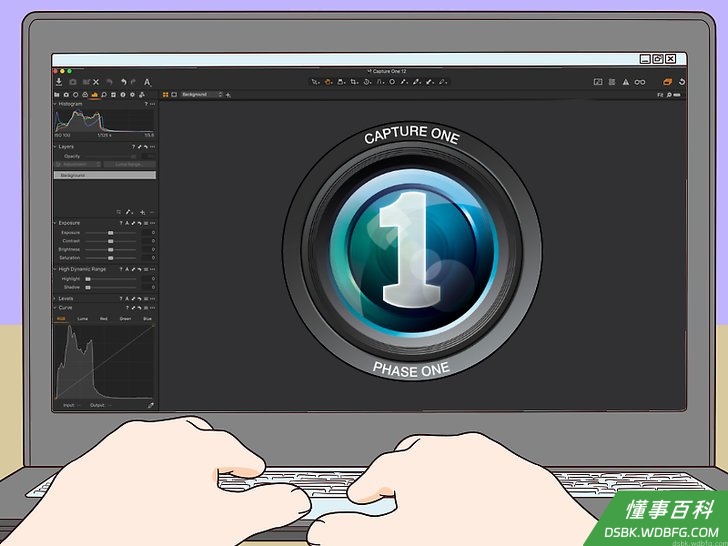This screenshot has width=728, height=546.
Task: Toggle the glasses proofing icon
Action: 640,82
